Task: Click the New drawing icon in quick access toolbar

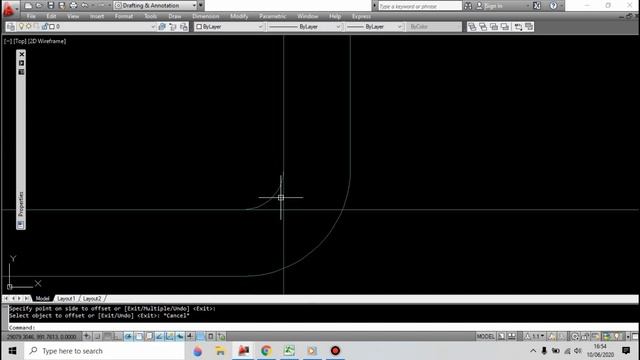Action: tap(28, 6)
